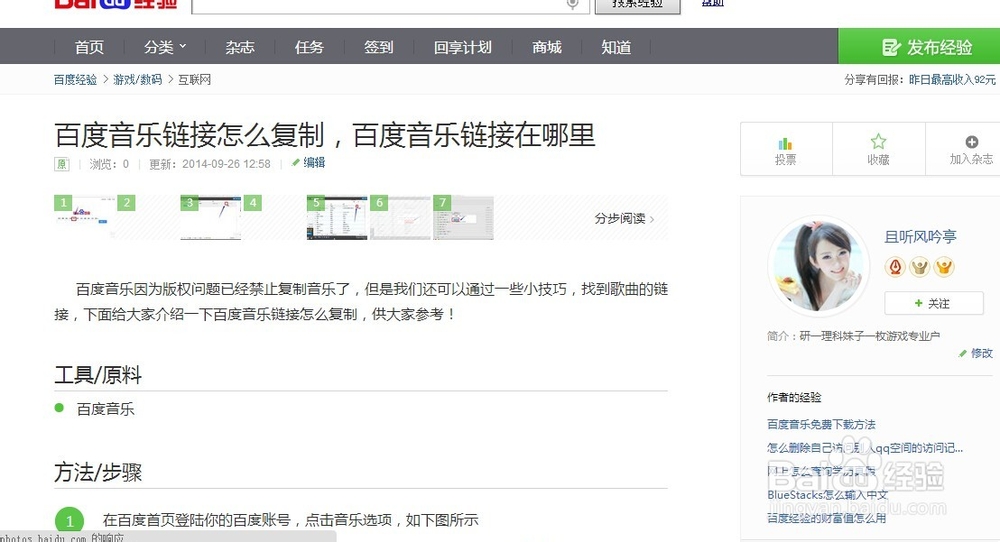Image resolution: width=1000 pixels, height=542 pixels.
Task: Click the Baidu Jingyan logo
Action: pyautogui.click(x=115, y=4)
